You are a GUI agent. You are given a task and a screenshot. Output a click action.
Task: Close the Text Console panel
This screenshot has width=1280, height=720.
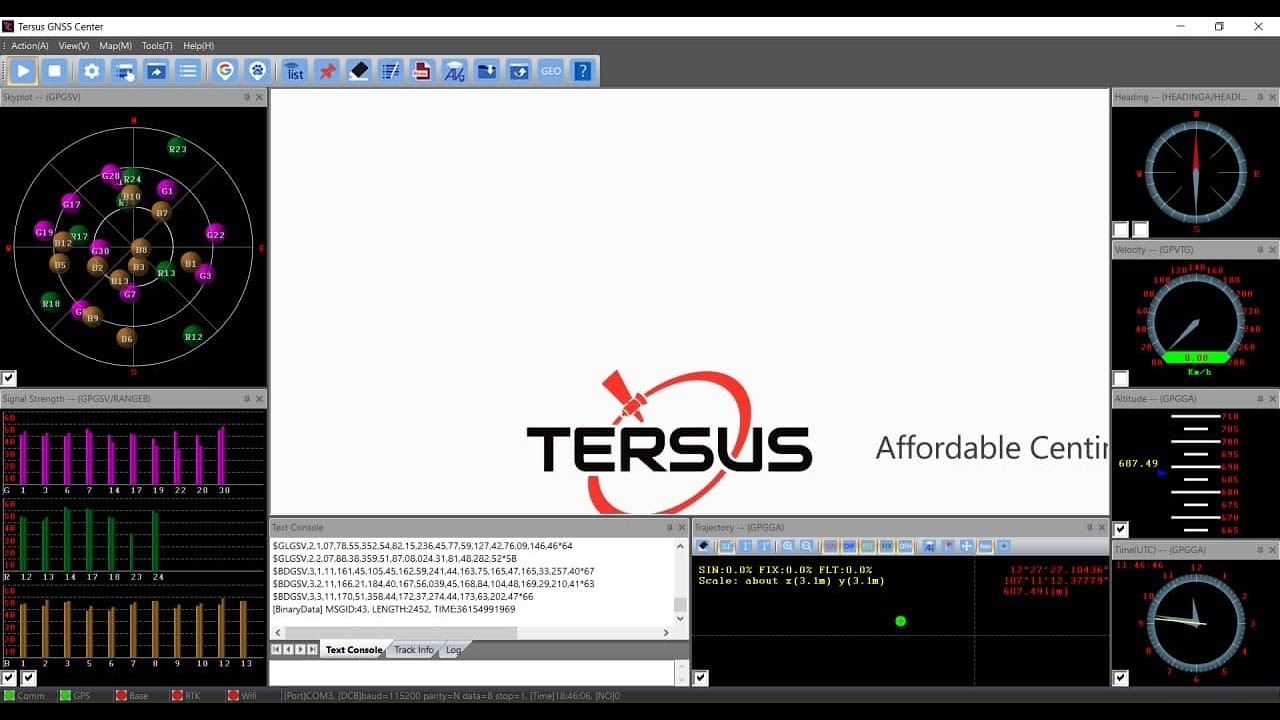click(x=682, y=527)
